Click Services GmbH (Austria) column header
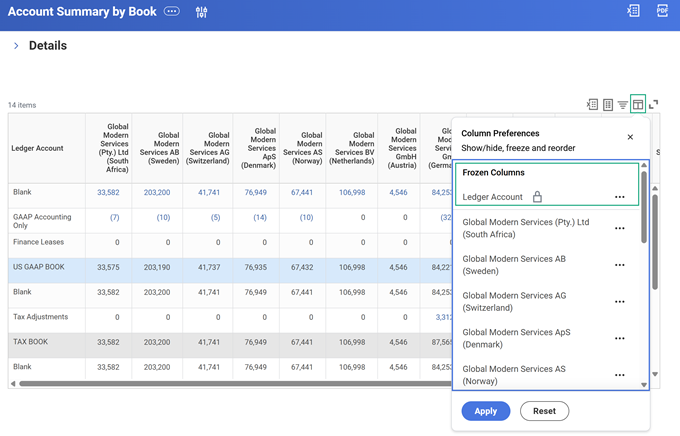 pos(399,148)
